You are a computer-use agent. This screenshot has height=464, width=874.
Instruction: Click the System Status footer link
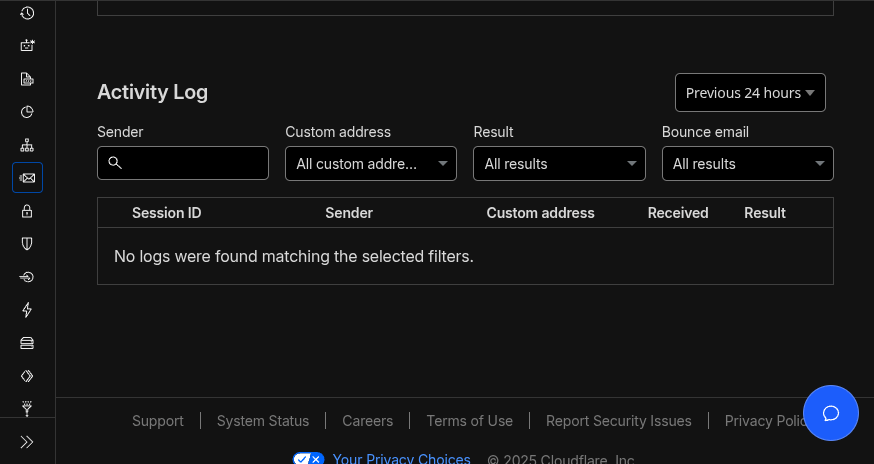[263, 421]
